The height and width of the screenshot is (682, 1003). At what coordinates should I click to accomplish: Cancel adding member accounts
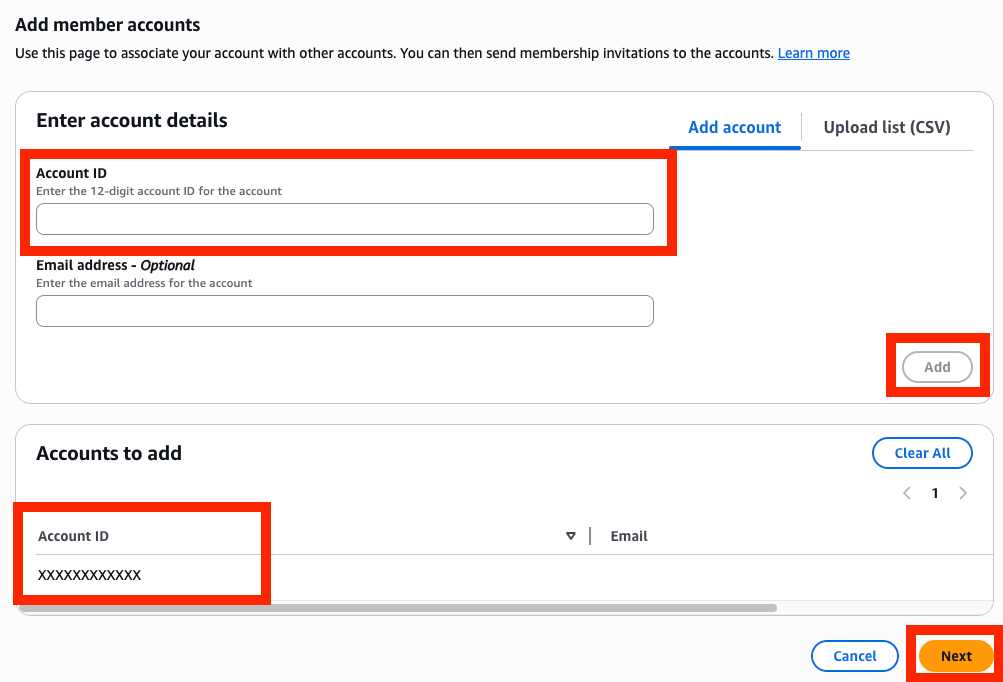tap(854, 656)
